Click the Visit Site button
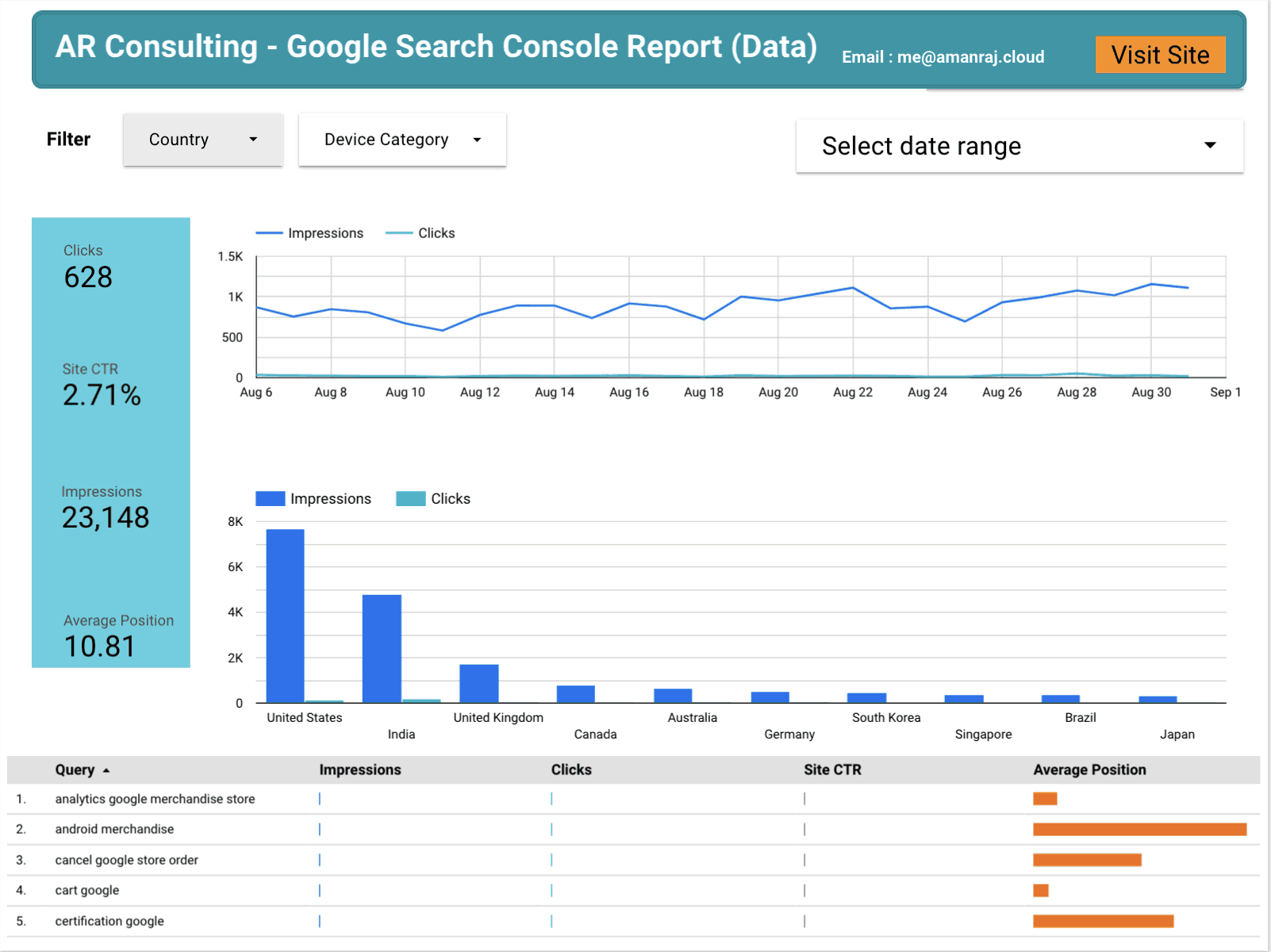 pyautogui.click(x=1160, y=55)
